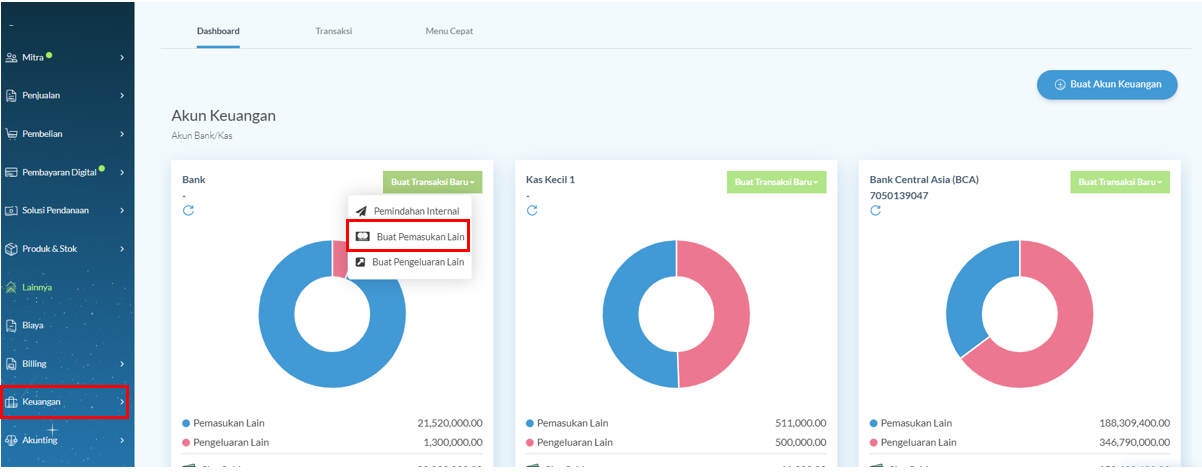Expand the Pembelian submenu arrow

point(122,134)
